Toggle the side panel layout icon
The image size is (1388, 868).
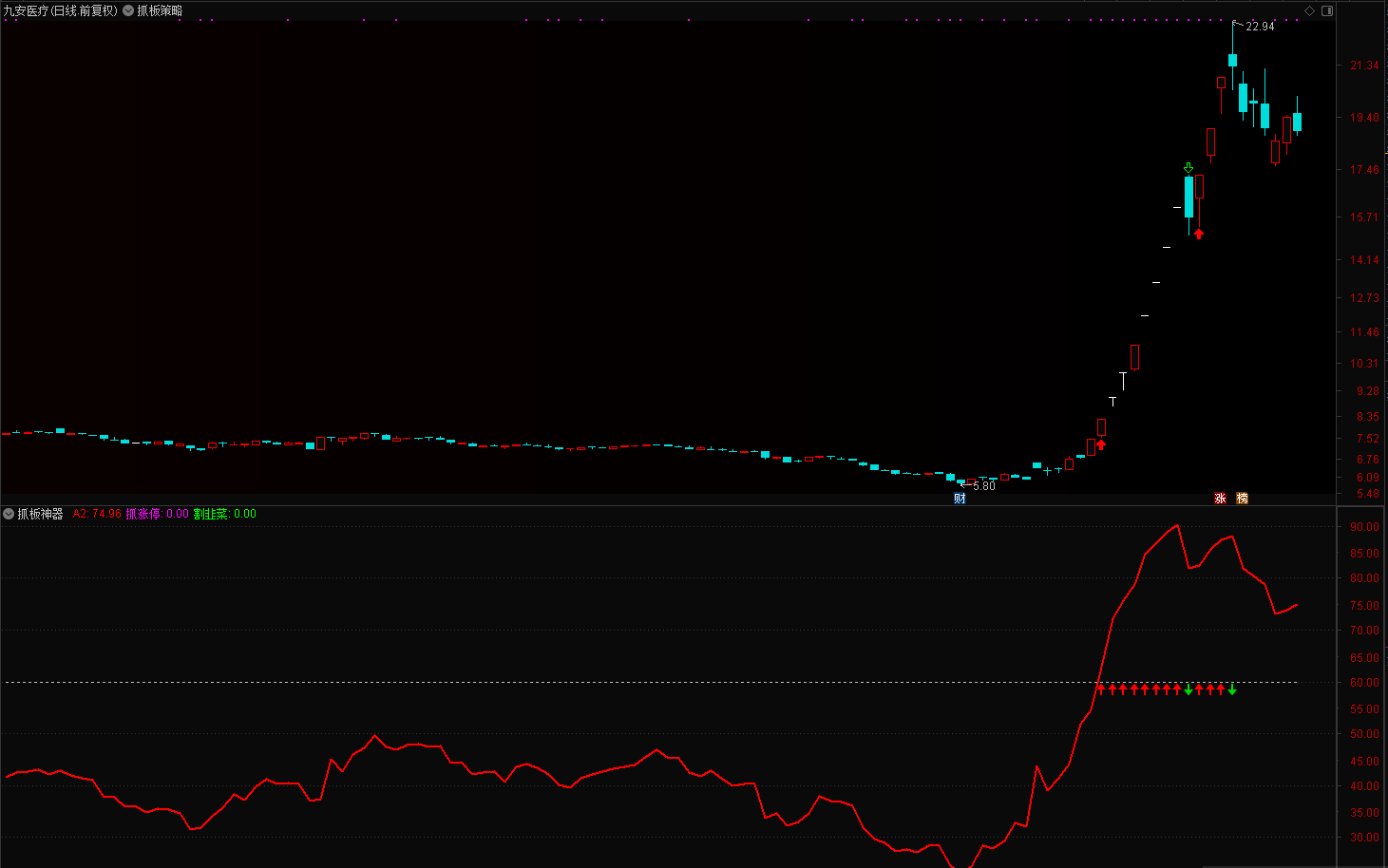[1327, 10]
